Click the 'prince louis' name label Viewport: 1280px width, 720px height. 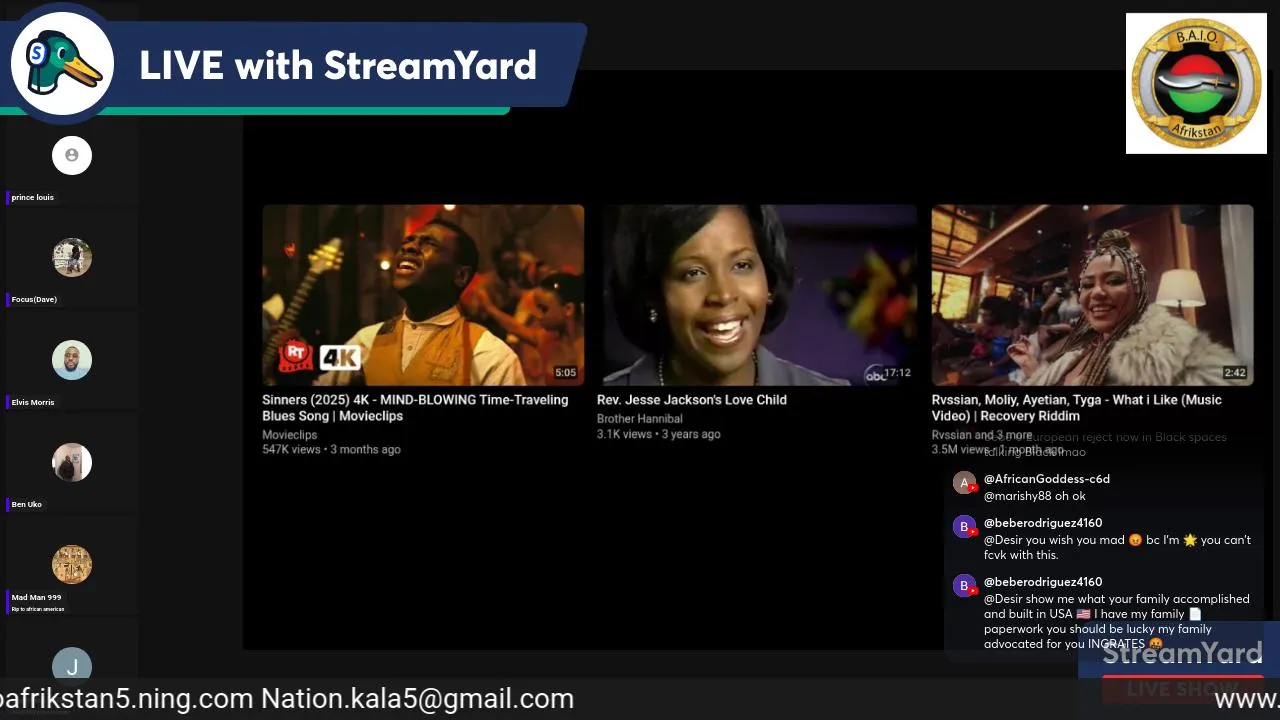click(x=33, y=198)
